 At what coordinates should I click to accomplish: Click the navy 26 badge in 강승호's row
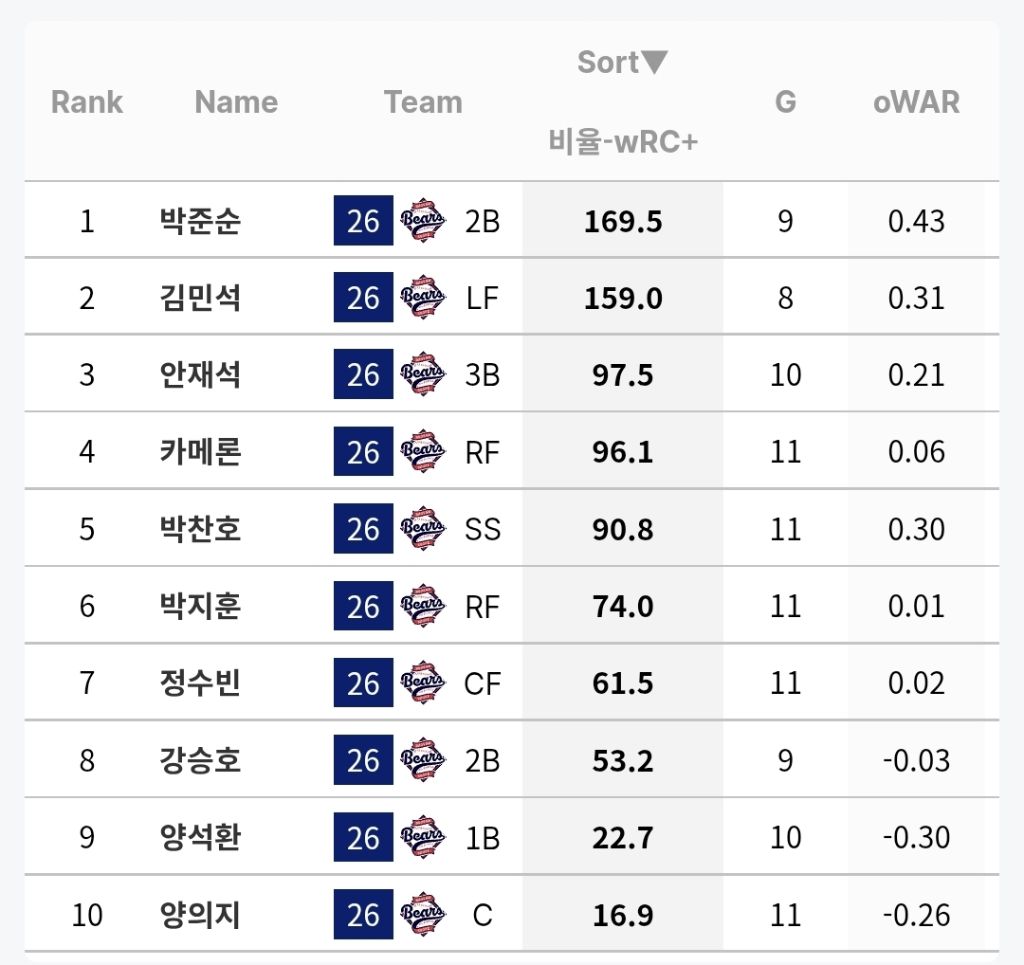click(x=363, y=761)
